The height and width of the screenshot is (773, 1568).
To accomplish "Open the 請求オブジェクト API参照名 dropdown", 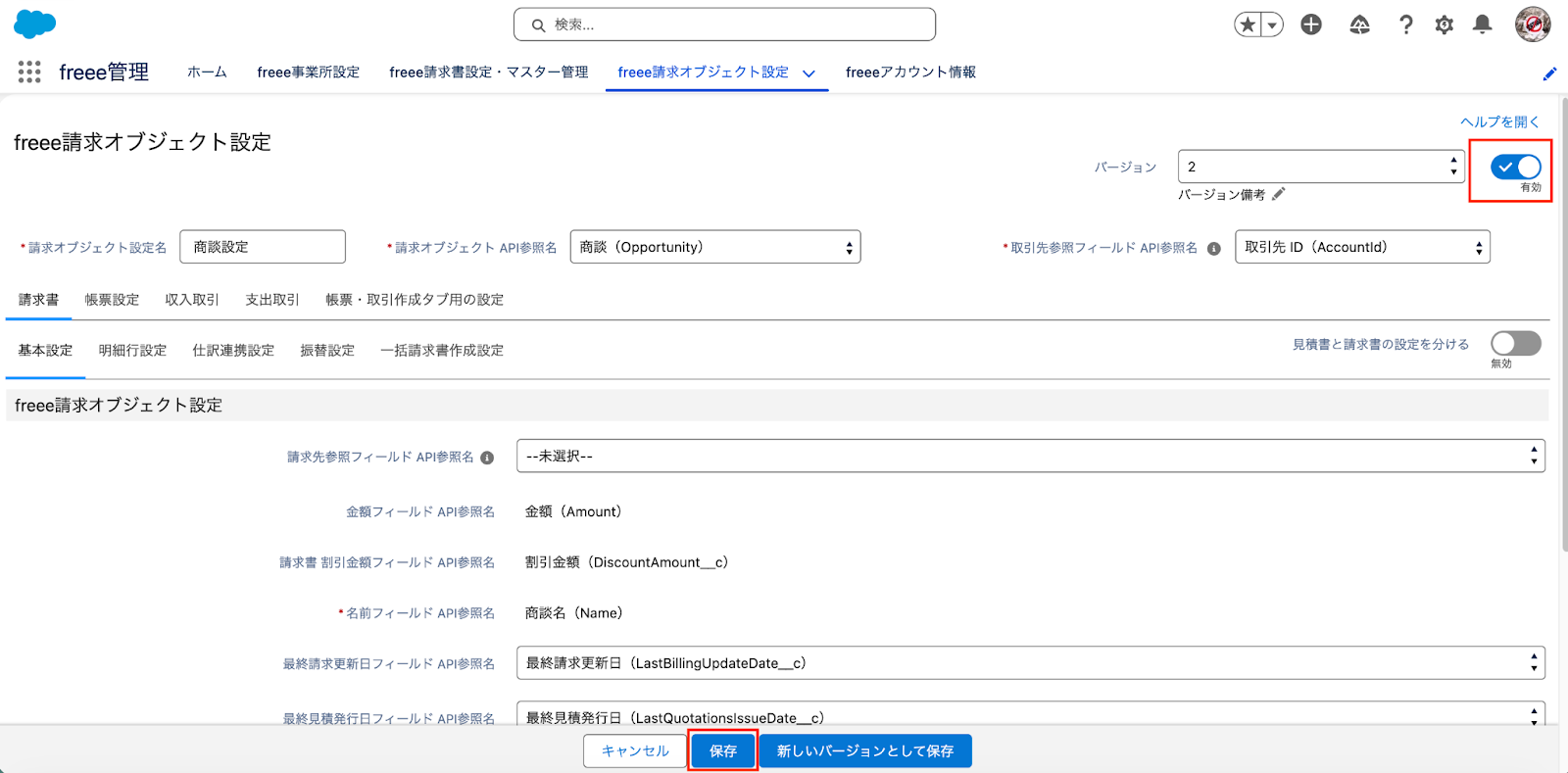I will click(x=715, y=247).
